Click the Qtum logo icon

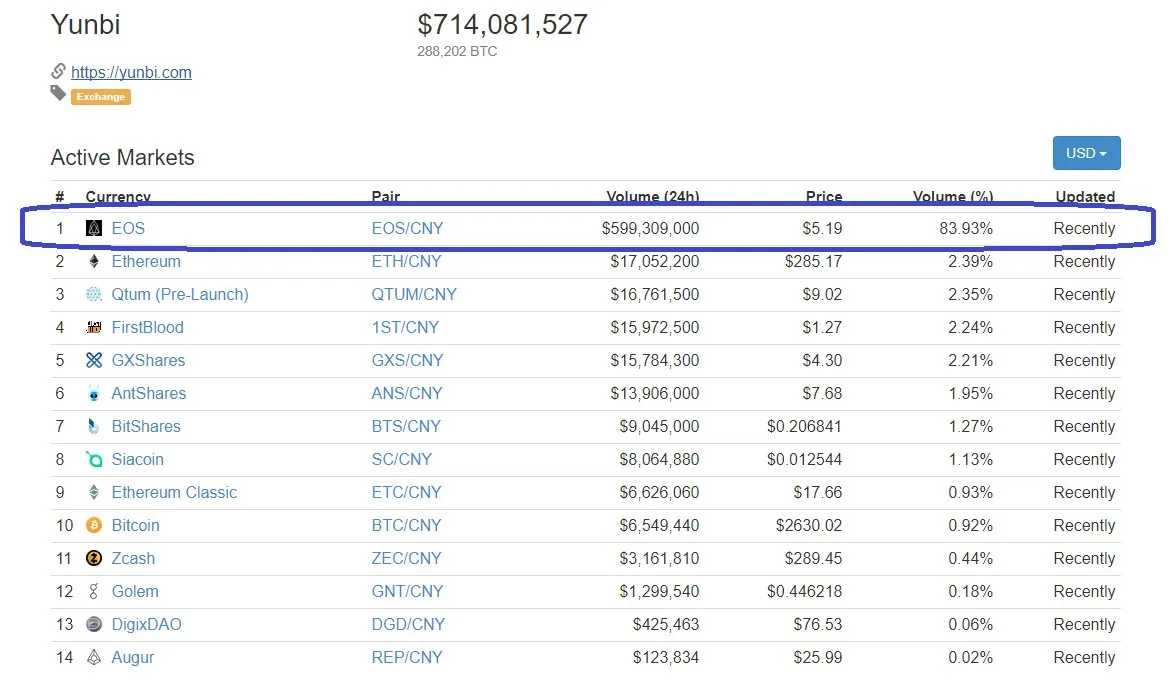pyautogui.click(x=93, y=294)
